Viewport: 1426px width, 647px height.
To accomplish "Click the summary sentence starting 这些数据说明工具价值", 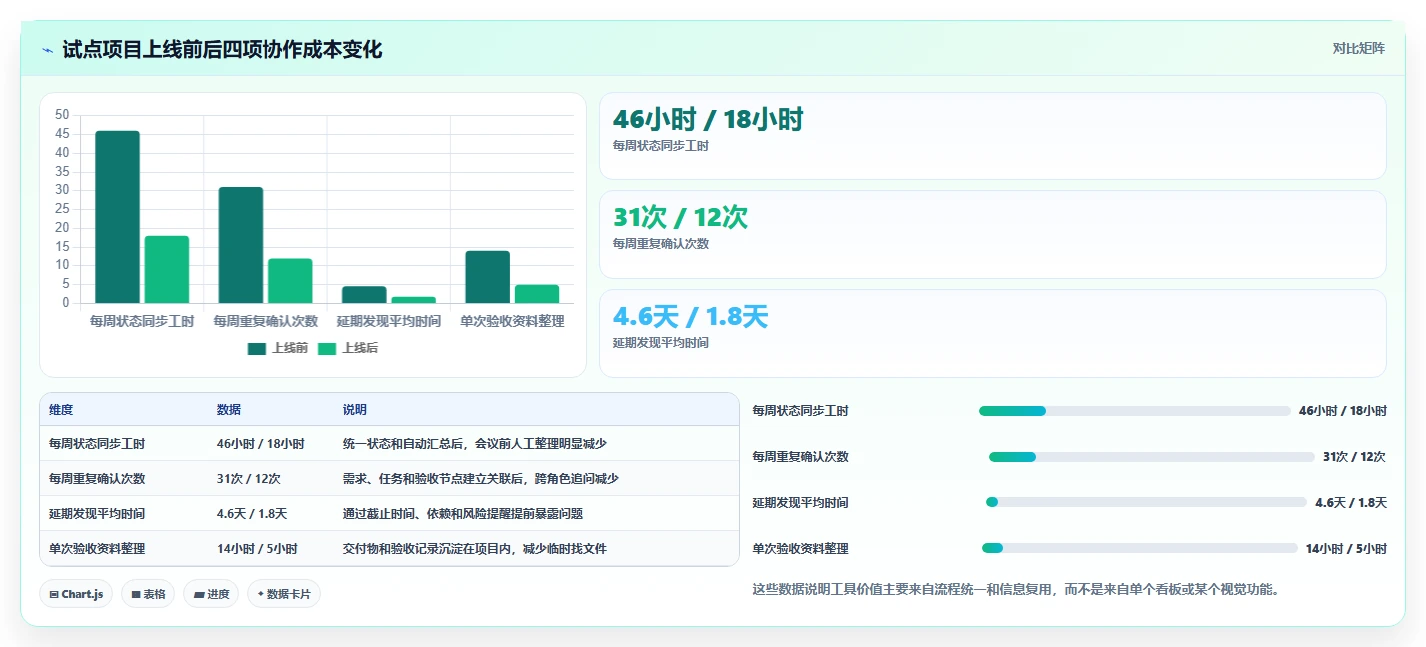I will pyautogui.click(x=1016, y=590).
